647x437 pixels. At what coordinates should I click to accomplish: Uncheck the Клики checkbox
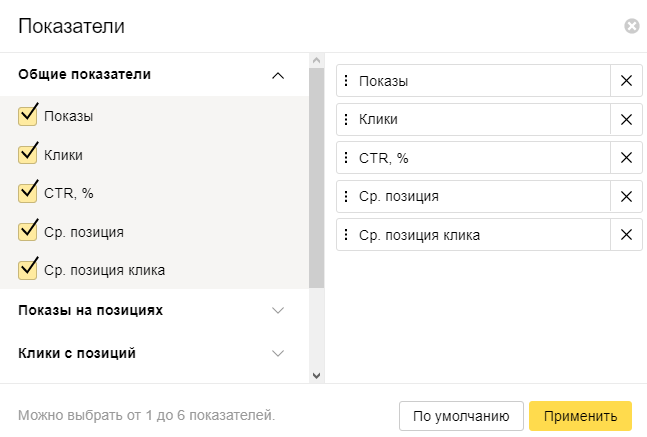tap(27, 154)
